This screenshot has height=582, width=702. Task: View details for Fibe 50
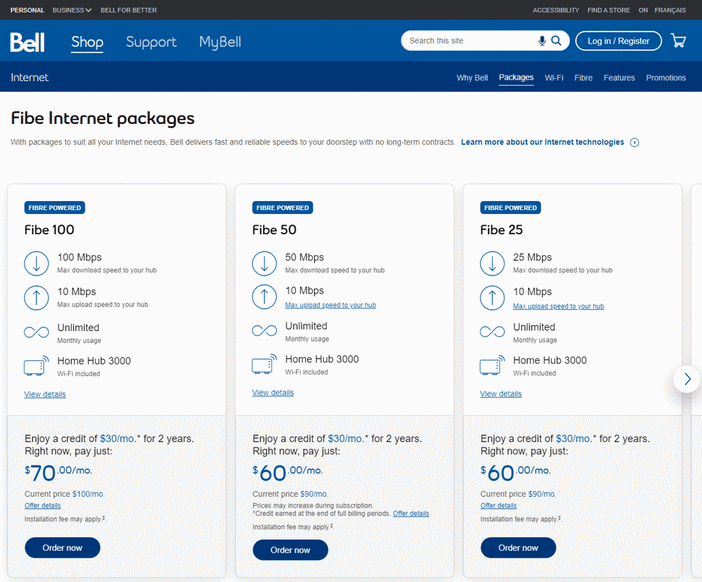273,393
